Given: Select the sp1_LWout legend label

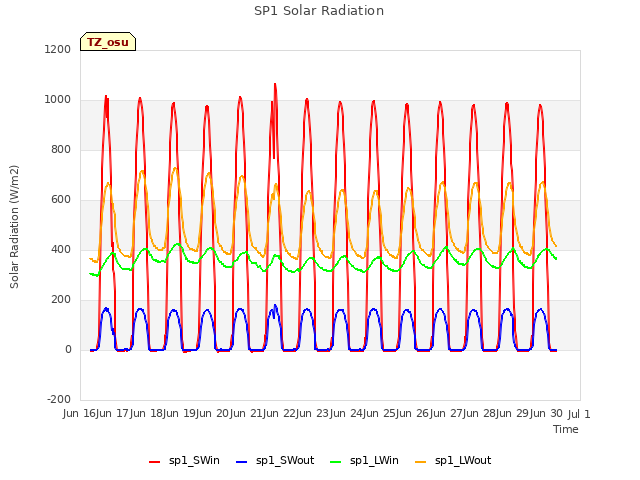Looking at the screenshot, I should pyautogui.click(x=463, y=460).
